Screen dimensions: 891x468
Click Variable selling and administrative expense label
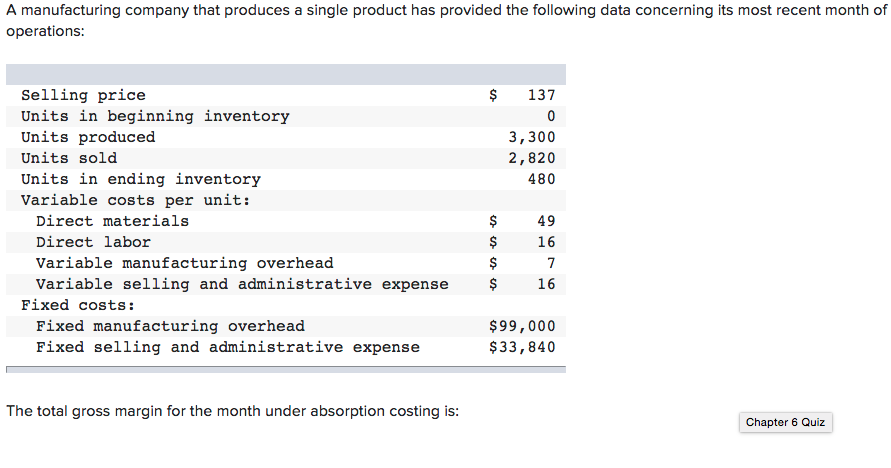(x=242, y=284)
